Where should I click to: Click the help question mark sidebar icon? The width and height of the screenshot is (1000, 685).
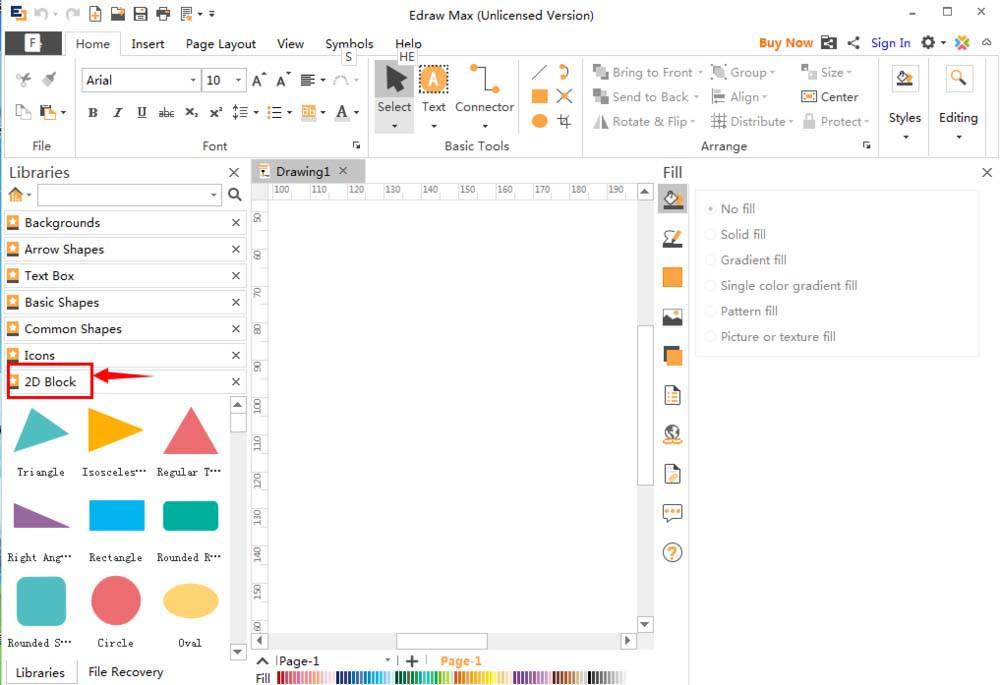point(672,552)
